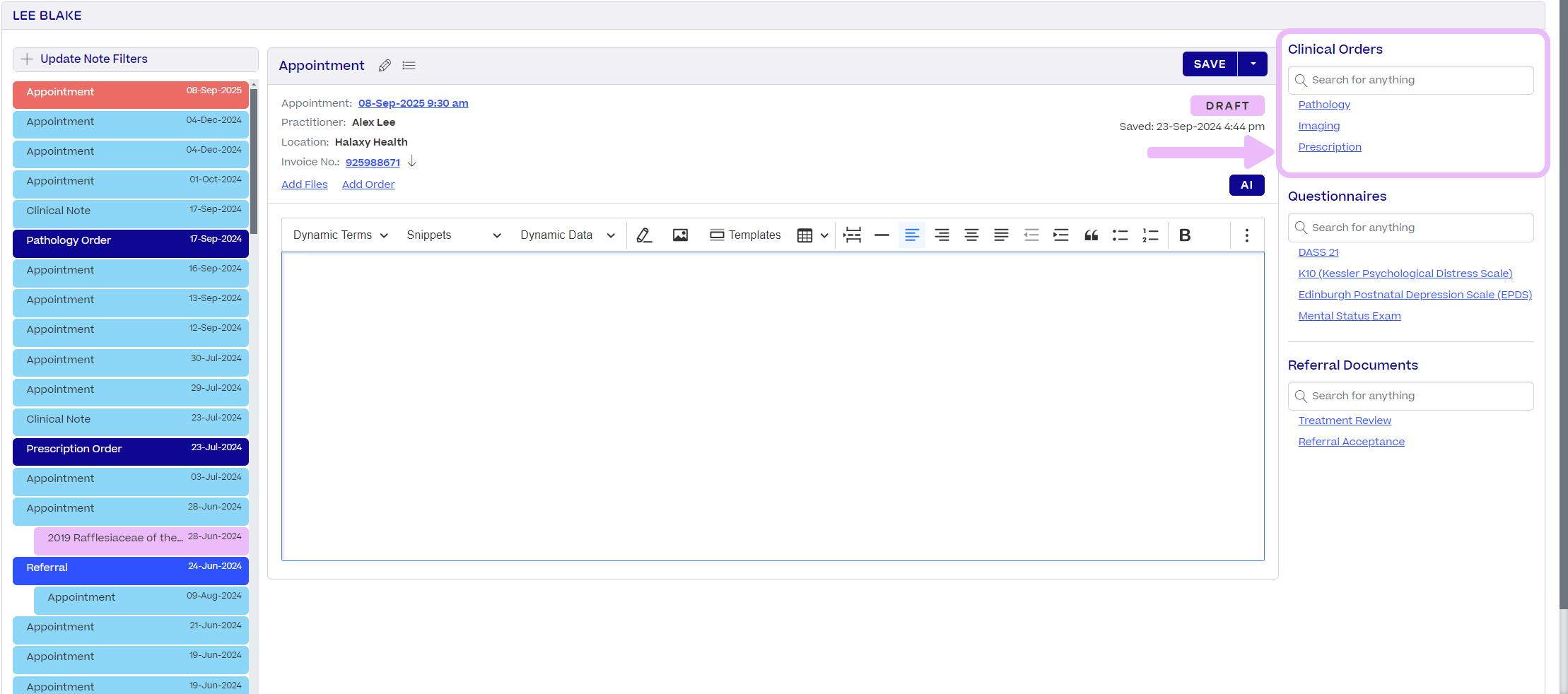Insert a table using the table icon
This screenshot has width=1568, height=694.
pos(805,235)
